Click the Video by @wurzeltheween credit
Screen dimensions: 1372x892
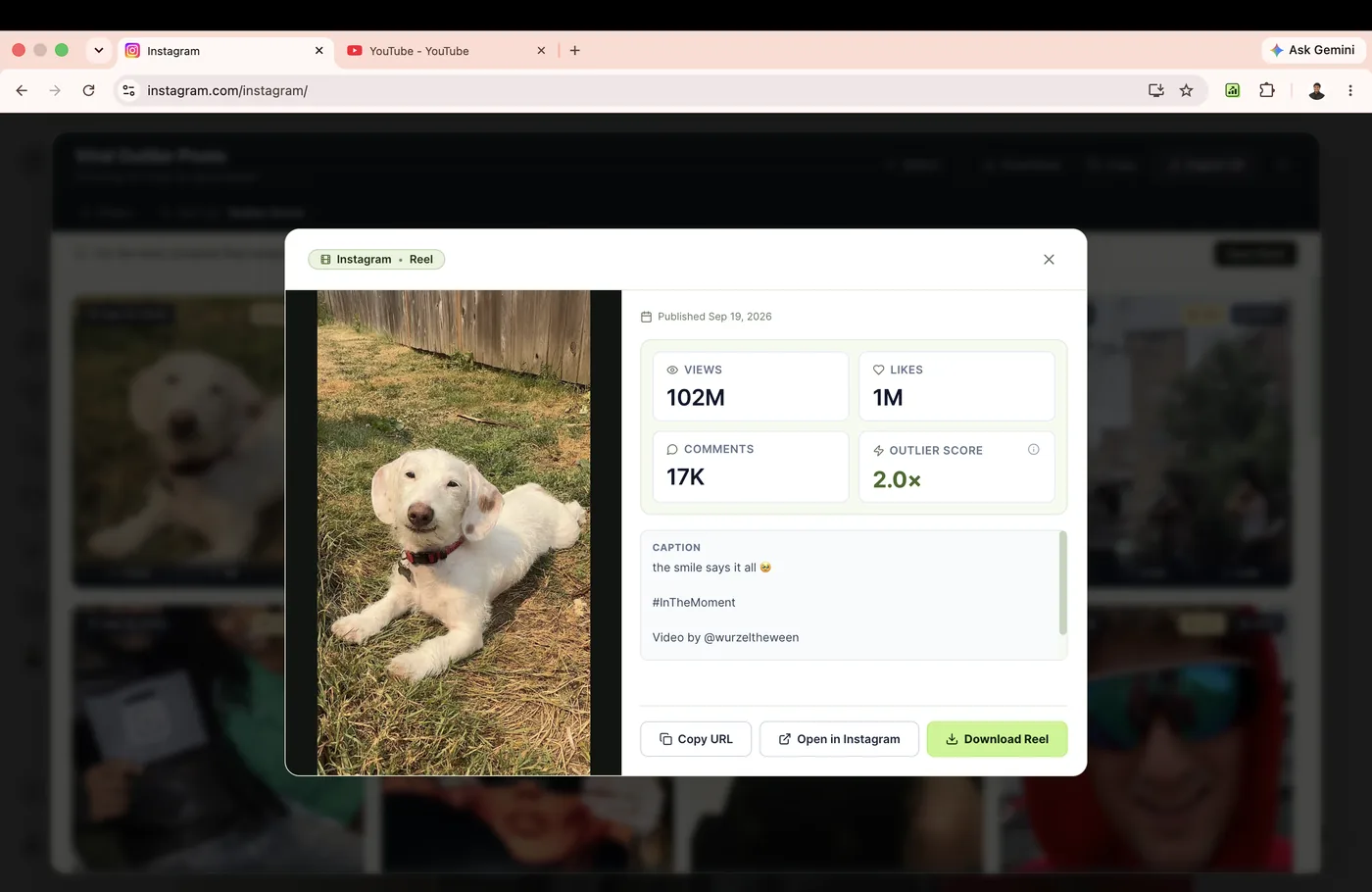click(x=725, y=638)
